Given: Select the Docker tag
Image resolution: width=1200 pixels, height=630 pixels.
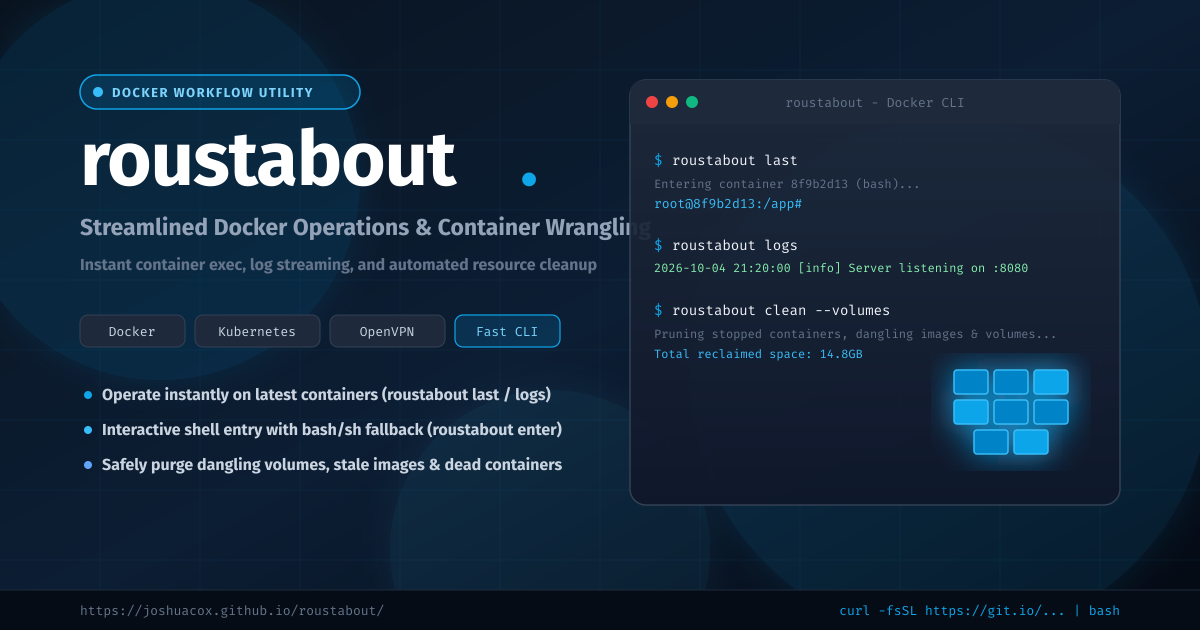Looking at the screenshot, I should tap(132, 331).
